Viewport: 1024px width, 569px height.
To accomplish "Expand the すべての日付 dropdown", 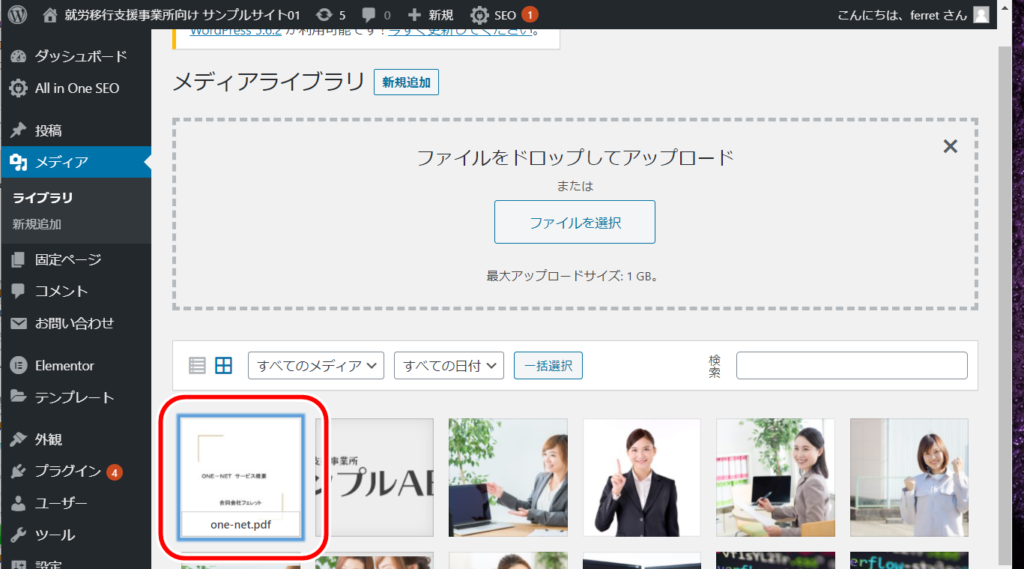I will tap(448, 366).
